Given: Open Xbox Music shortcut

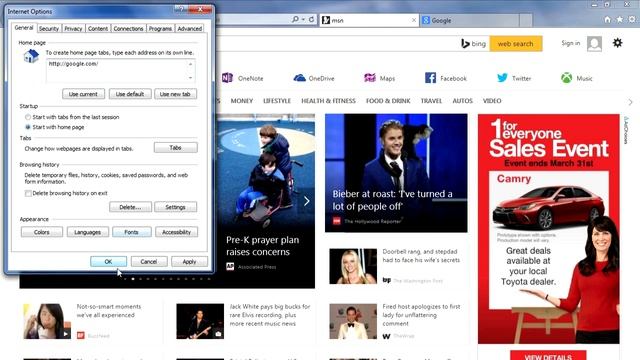Looking at the screenshot, I should pos(576,78).
